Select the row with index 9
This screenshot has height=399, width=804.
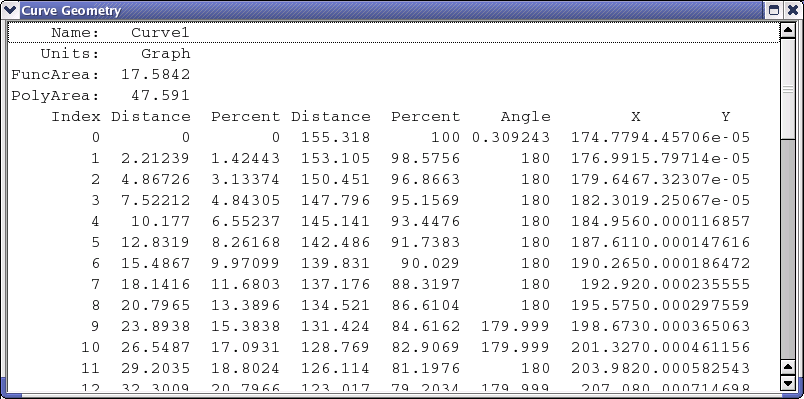click(x=394, y=326)
